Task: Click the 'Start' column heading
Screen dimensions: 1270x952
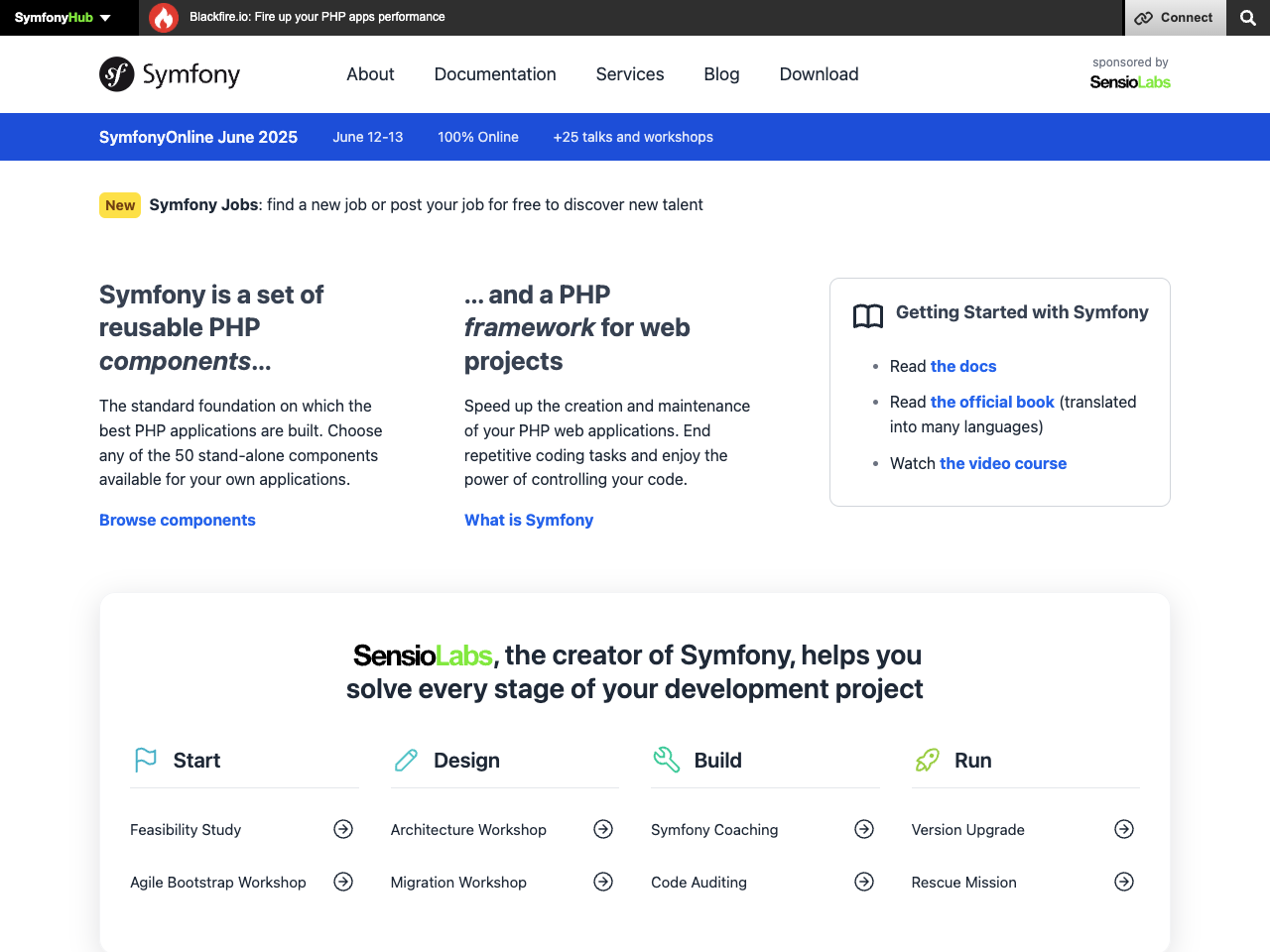Action: 196,761
